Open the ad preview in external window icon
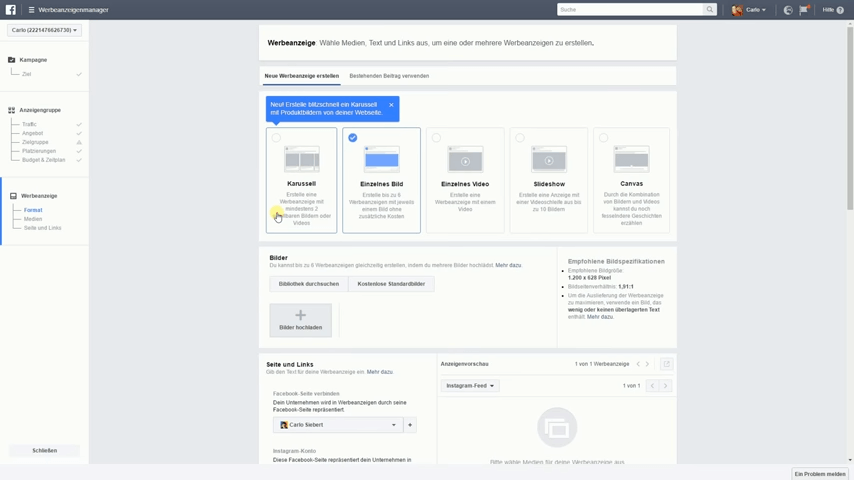The height and width of the screenshot is (480, 854). tap(666, 364)
